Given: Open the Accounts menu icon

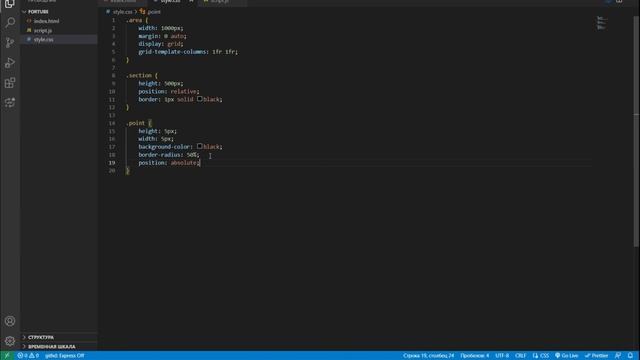Looking at the screenshot, I should [x=10, y=321].
